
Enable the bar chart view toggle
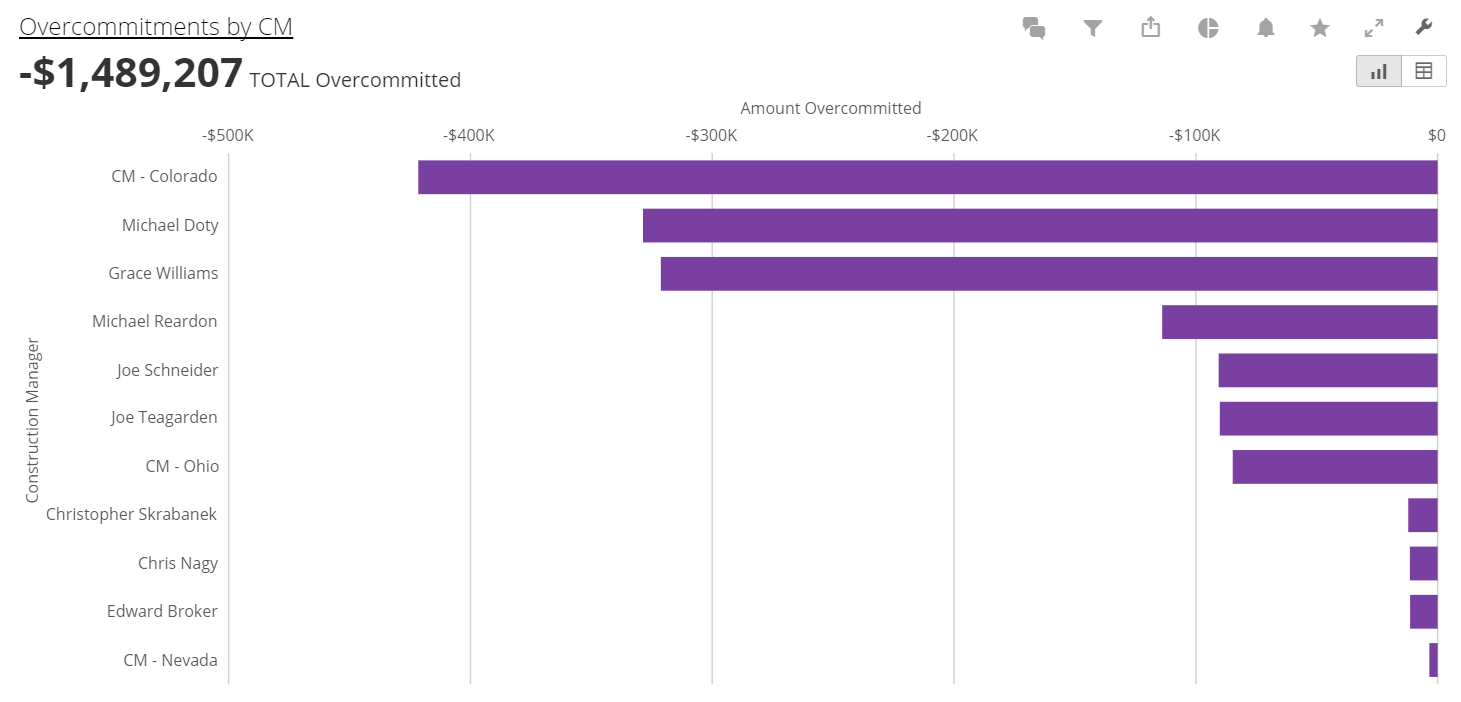click(1378, 71)
